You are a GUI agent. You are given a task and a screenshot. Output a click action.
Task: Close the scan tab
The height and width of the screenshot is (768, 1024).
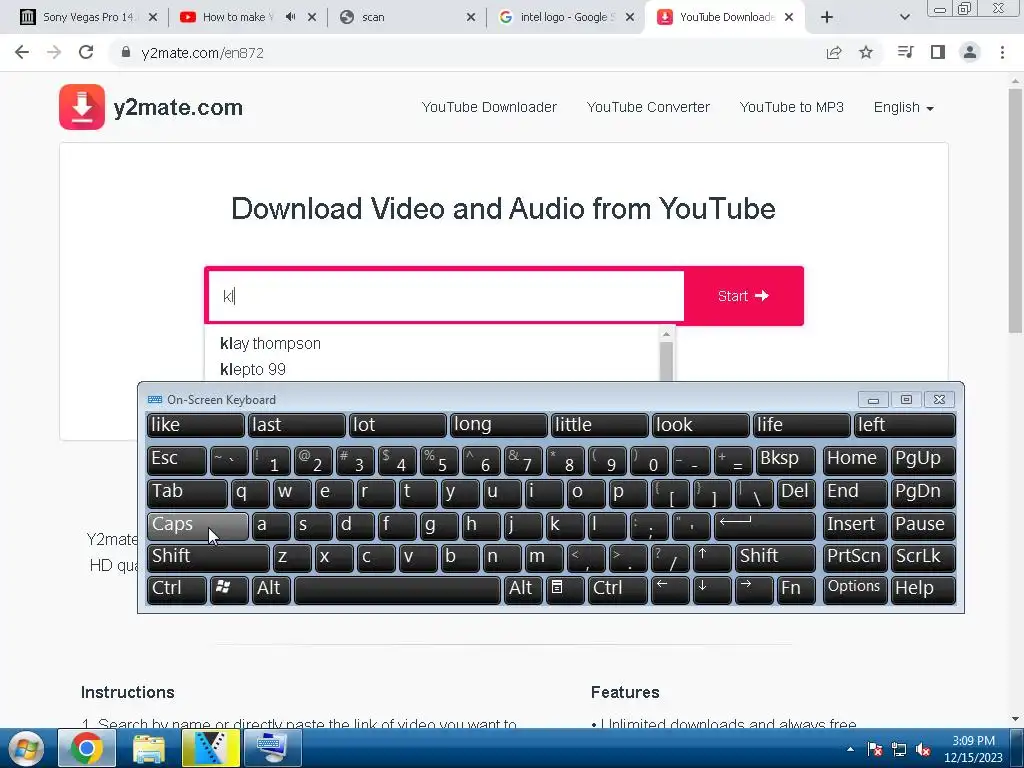coord(470,17)
